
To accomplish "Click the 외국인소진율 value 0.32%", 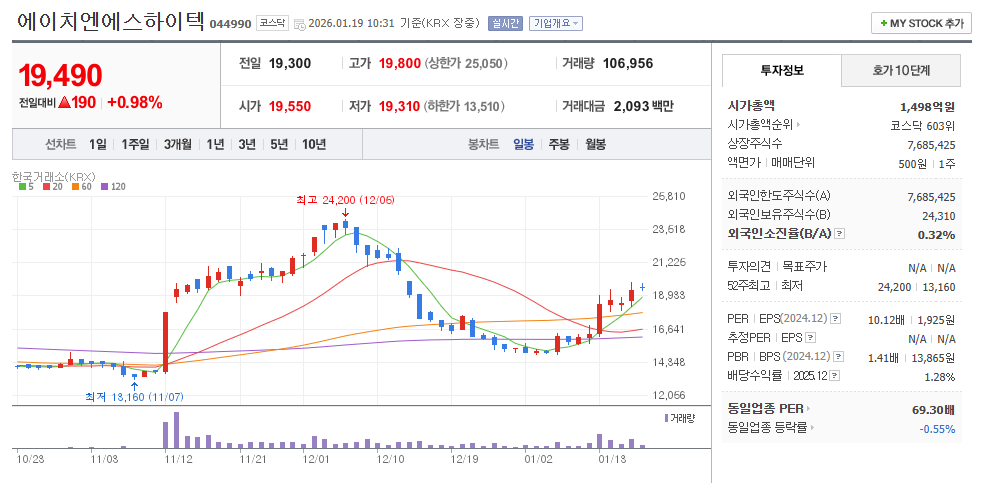I will point(936,235).
